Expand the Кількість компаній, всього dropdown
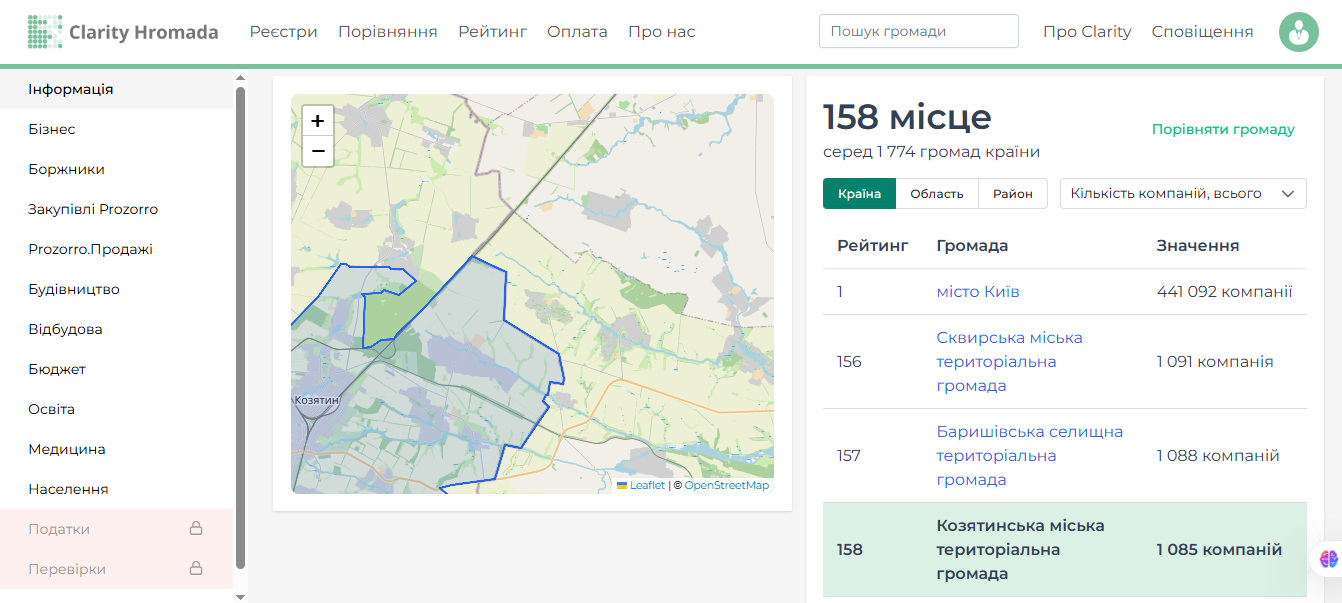This screenshot has height=603, width=1342. [1183, 194]
